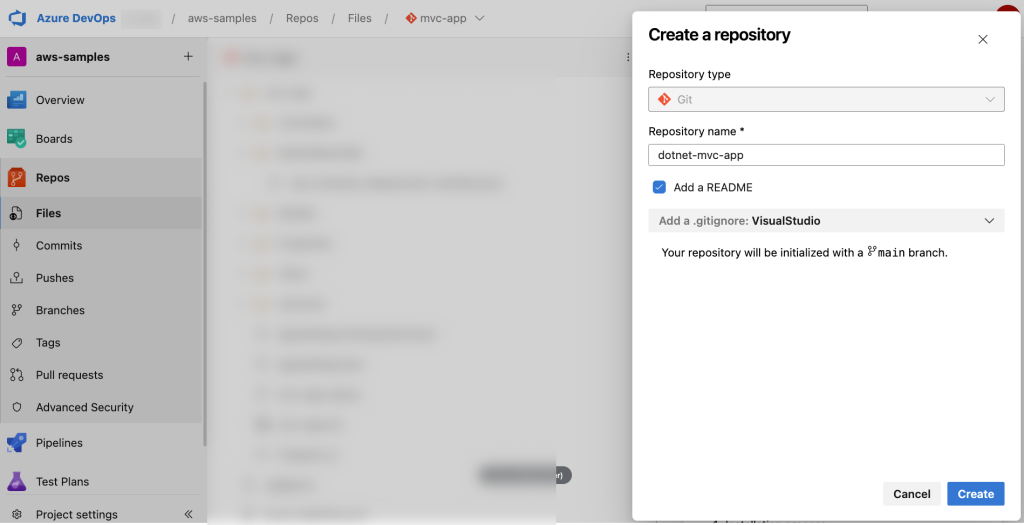This screenshot has height=525, width=1024.
Task: Click the aws-samples project title
Action: pos(72,57)
